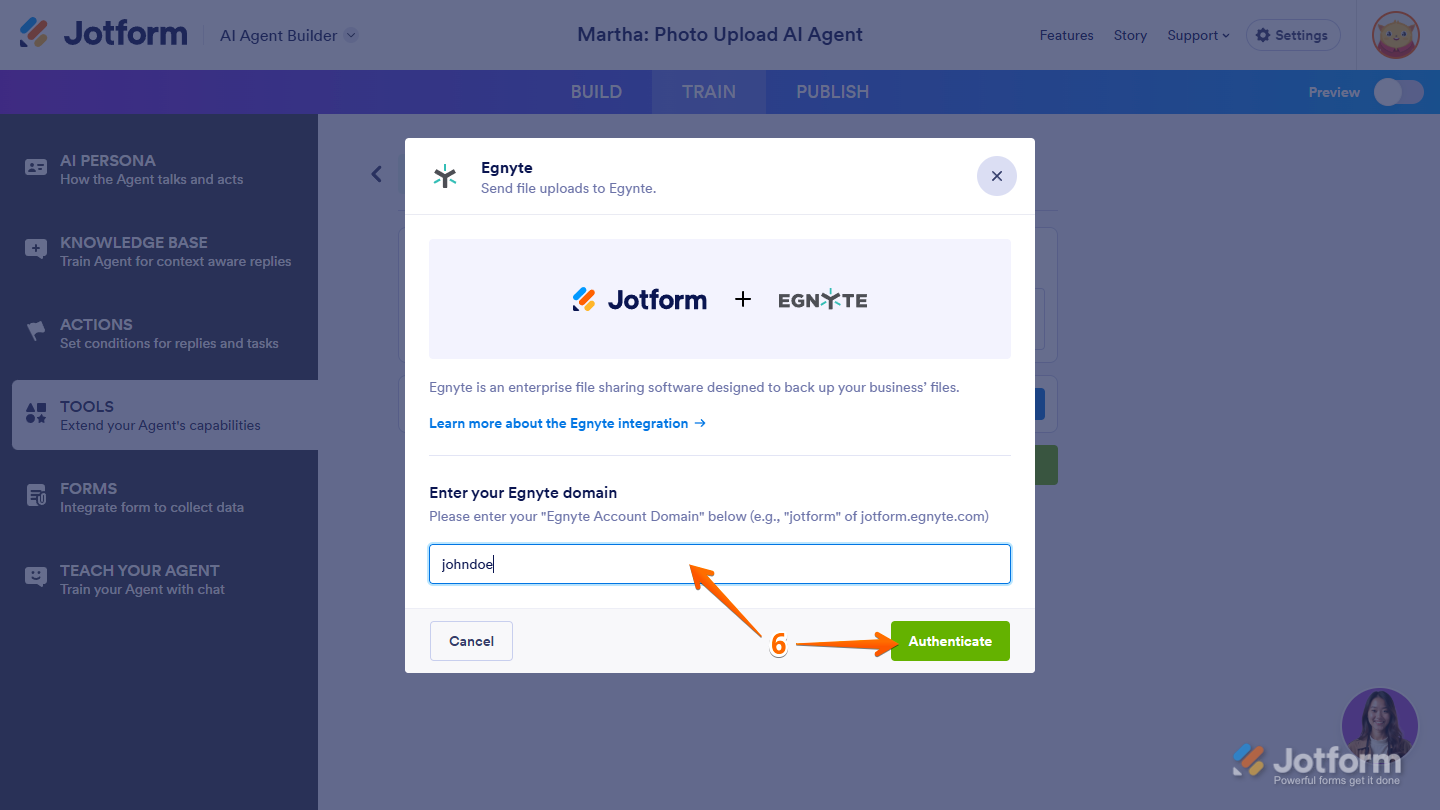
Task: Switch to the PUBLISH tab
Action: click(832, 92)
